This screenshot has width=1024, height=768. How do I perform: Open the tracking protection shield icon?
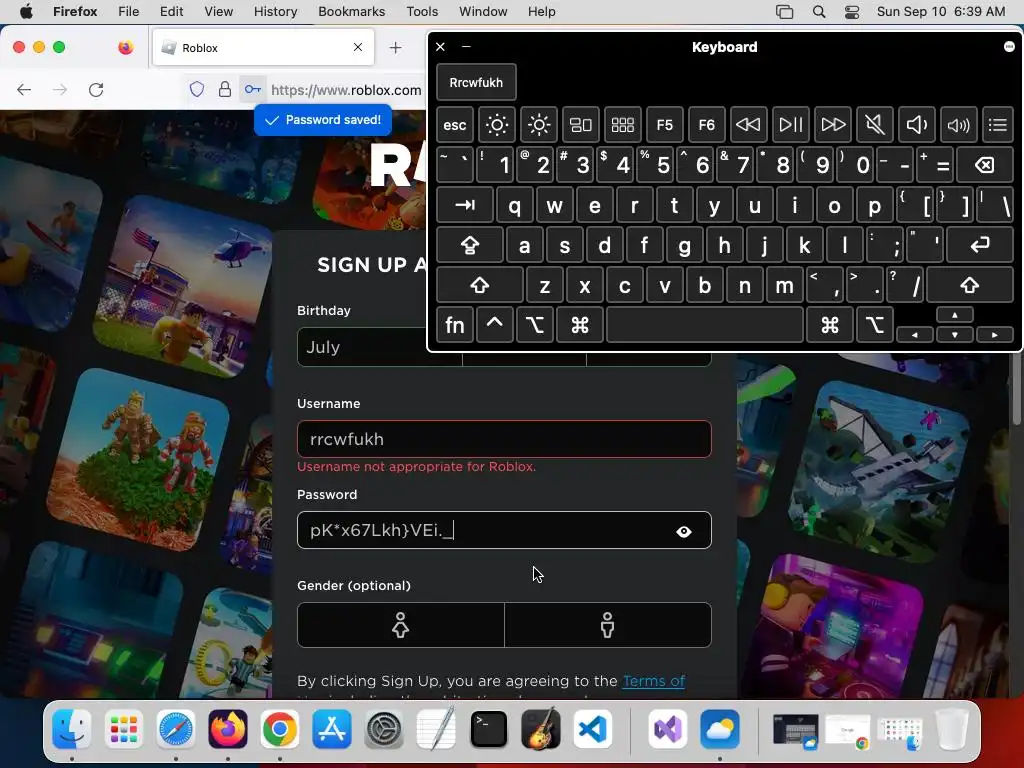click(197, 89)
